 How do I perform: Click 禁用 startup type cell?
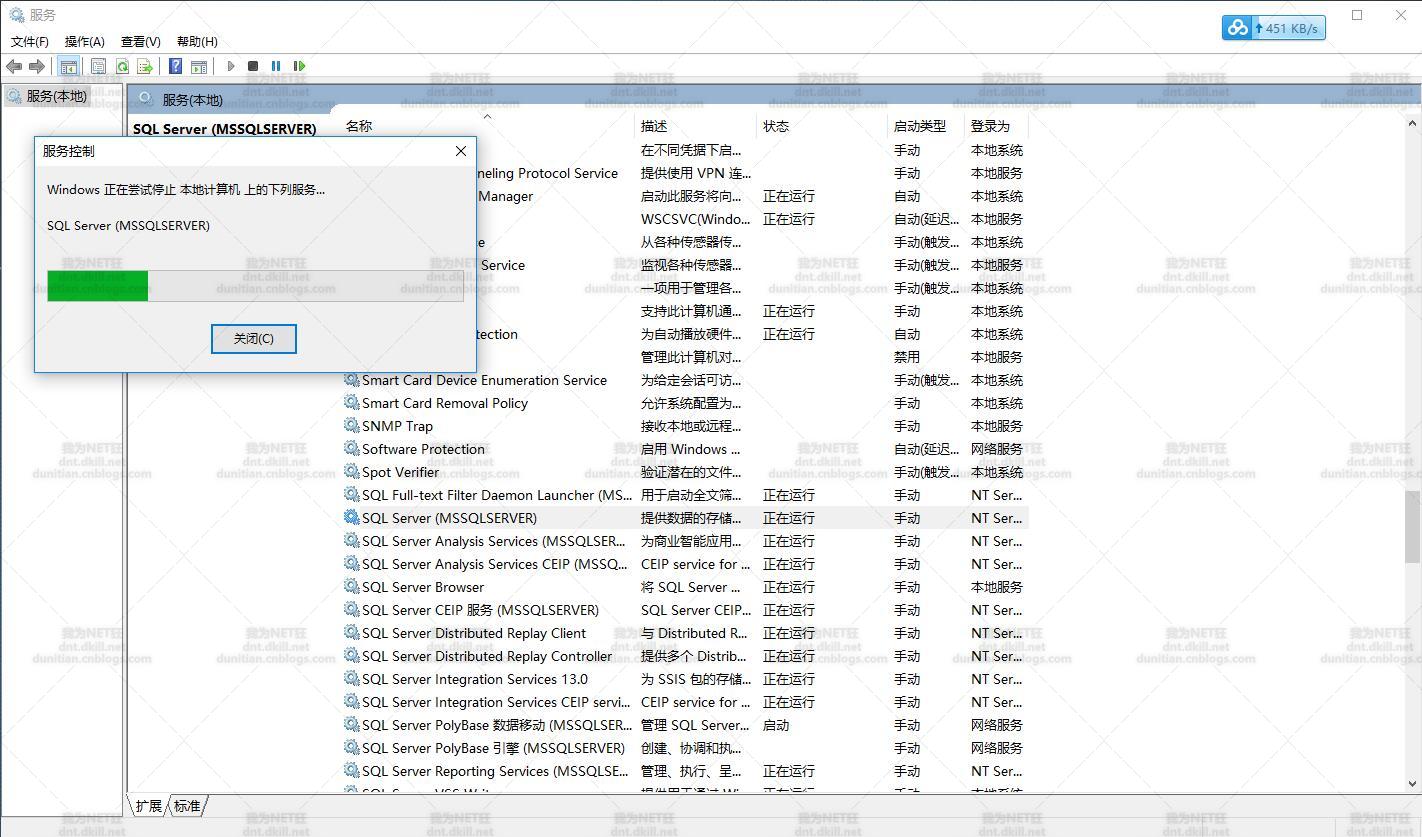click(907, 357)
